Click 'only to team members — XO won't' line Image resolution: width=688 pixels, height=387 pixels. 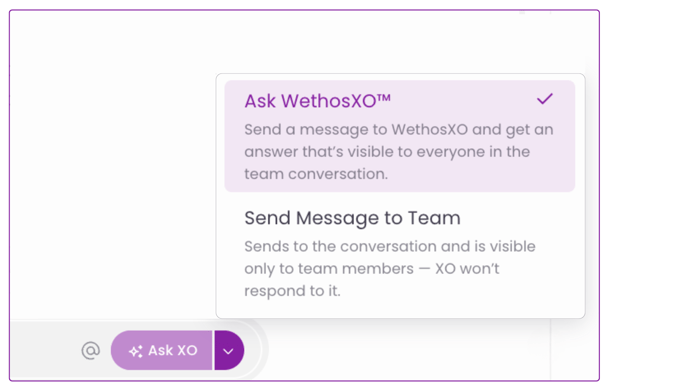pos(372,269)
